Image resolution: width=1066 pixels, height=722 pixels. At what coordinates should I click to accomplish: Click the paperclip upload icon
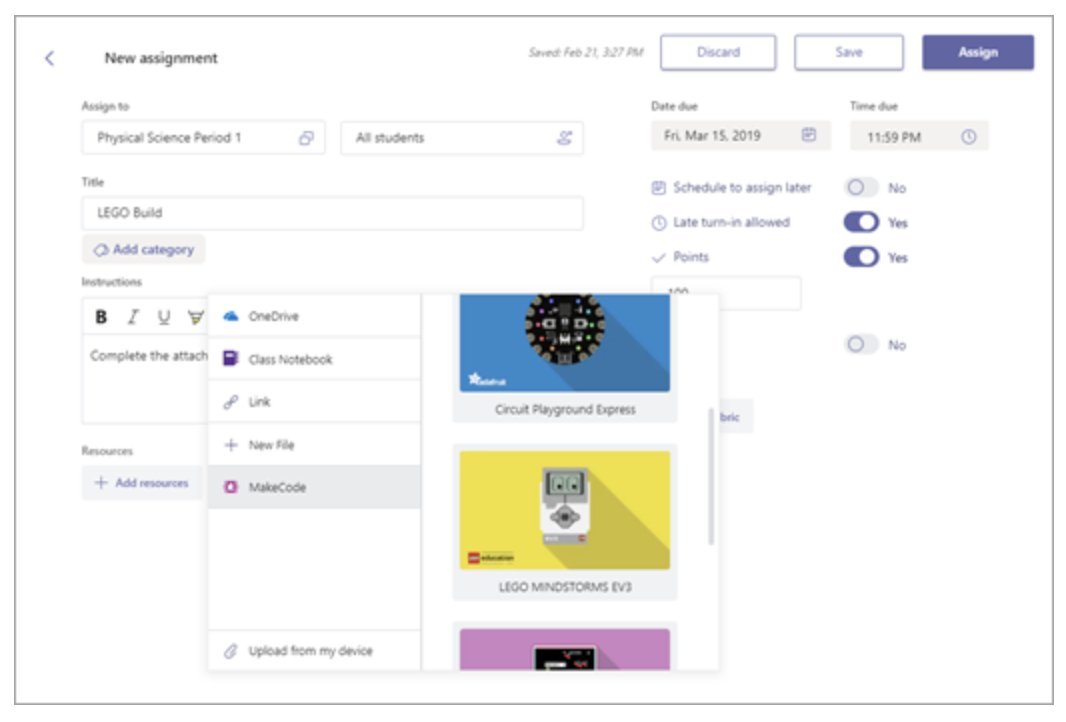[x=231, y=651]
